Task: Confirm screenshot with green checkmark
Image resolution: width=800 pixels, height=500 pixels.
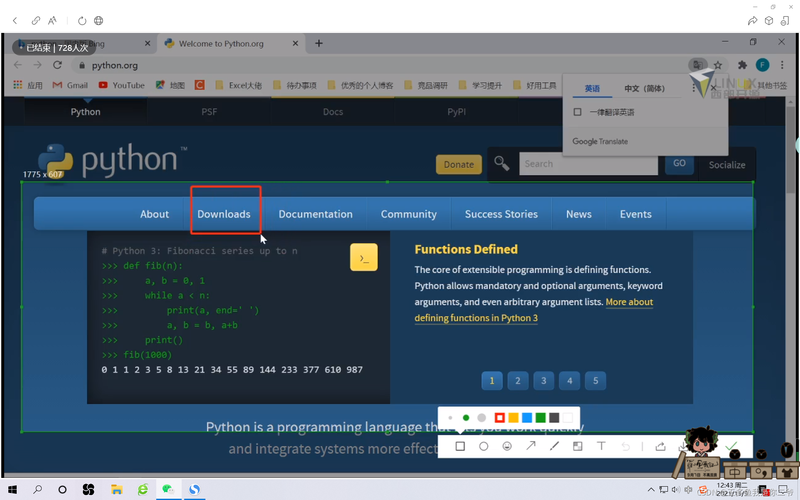Action: 731,446
